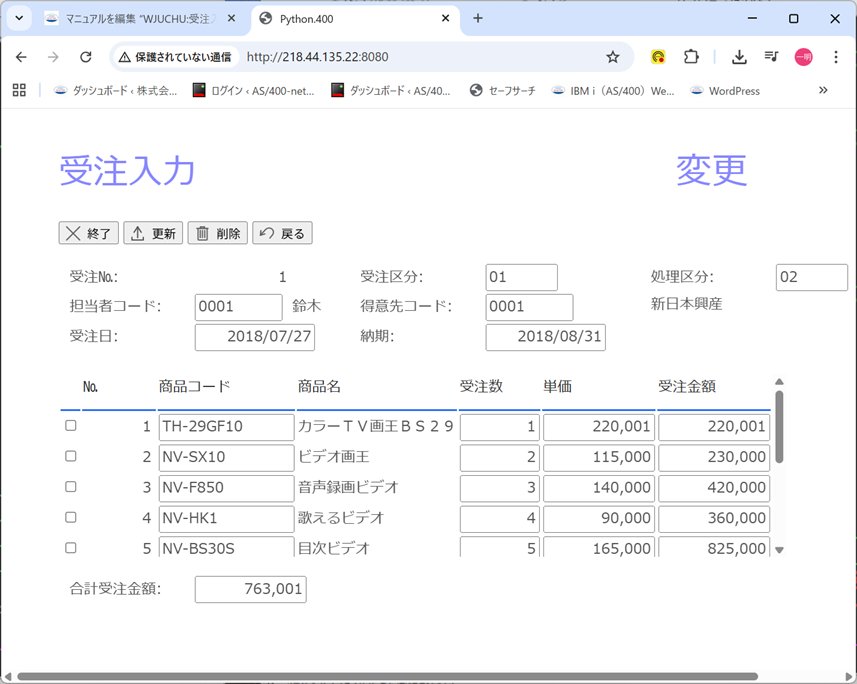Show more bookmarks with the chevron
857x684 pixels.
823,90
